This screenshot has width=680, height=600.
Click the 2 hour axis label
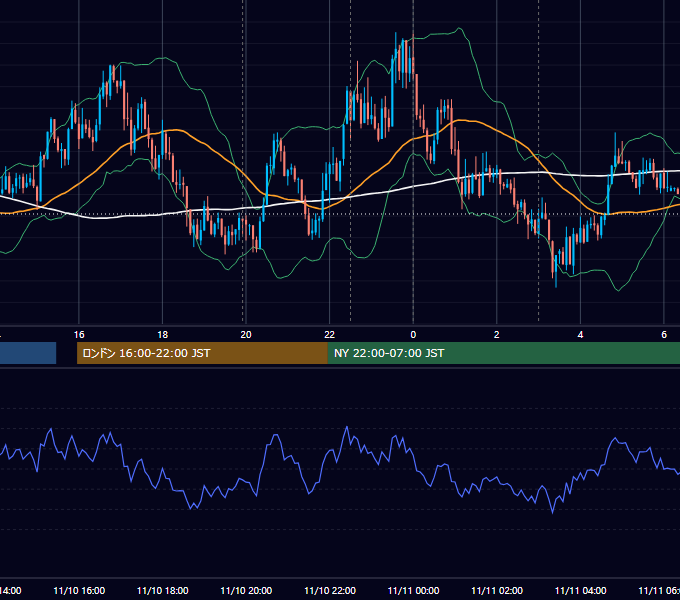(497, 335)
